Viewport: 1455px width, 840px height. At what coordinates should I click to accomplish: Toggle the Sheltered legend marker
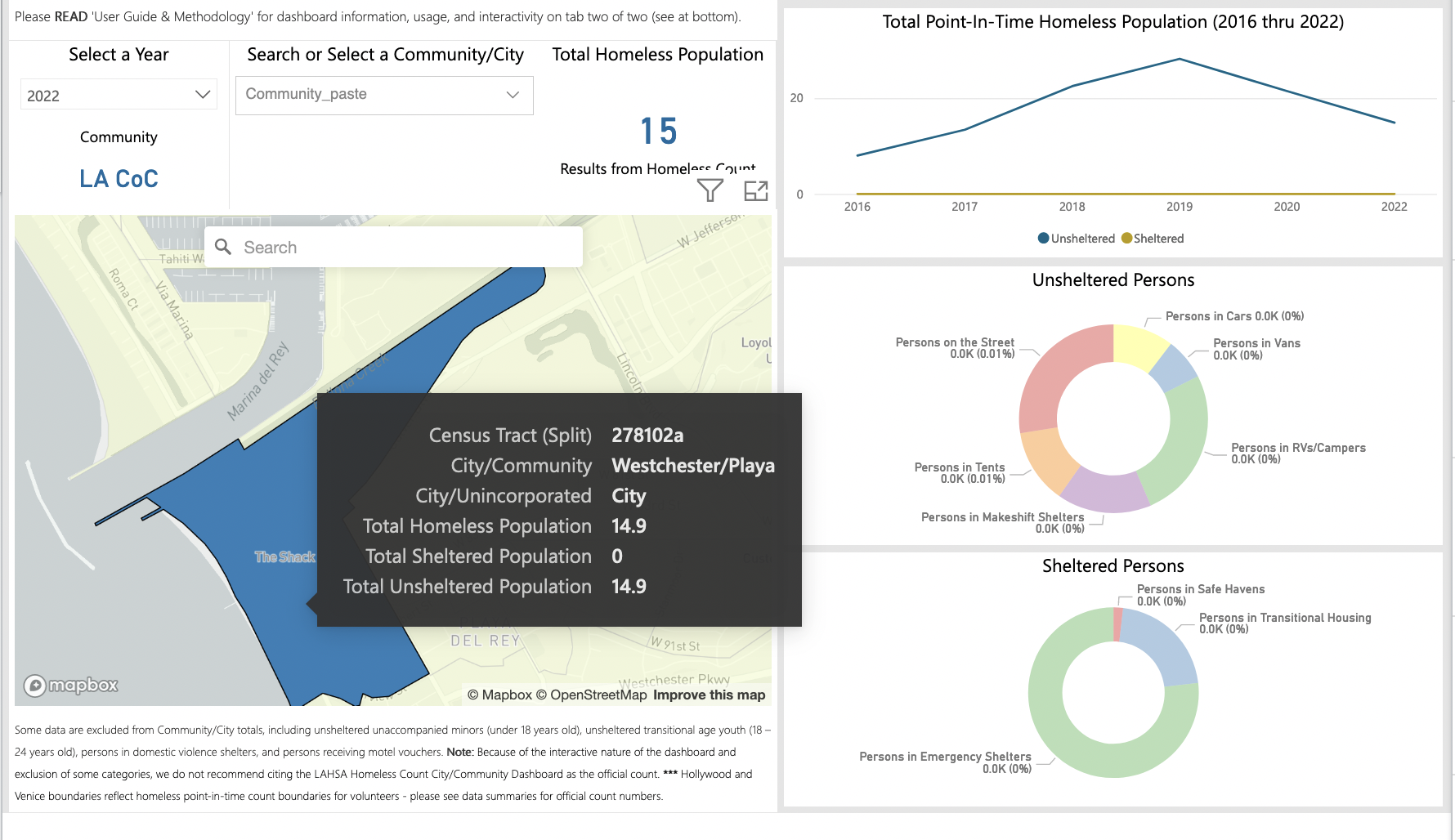click(1126, 239)
